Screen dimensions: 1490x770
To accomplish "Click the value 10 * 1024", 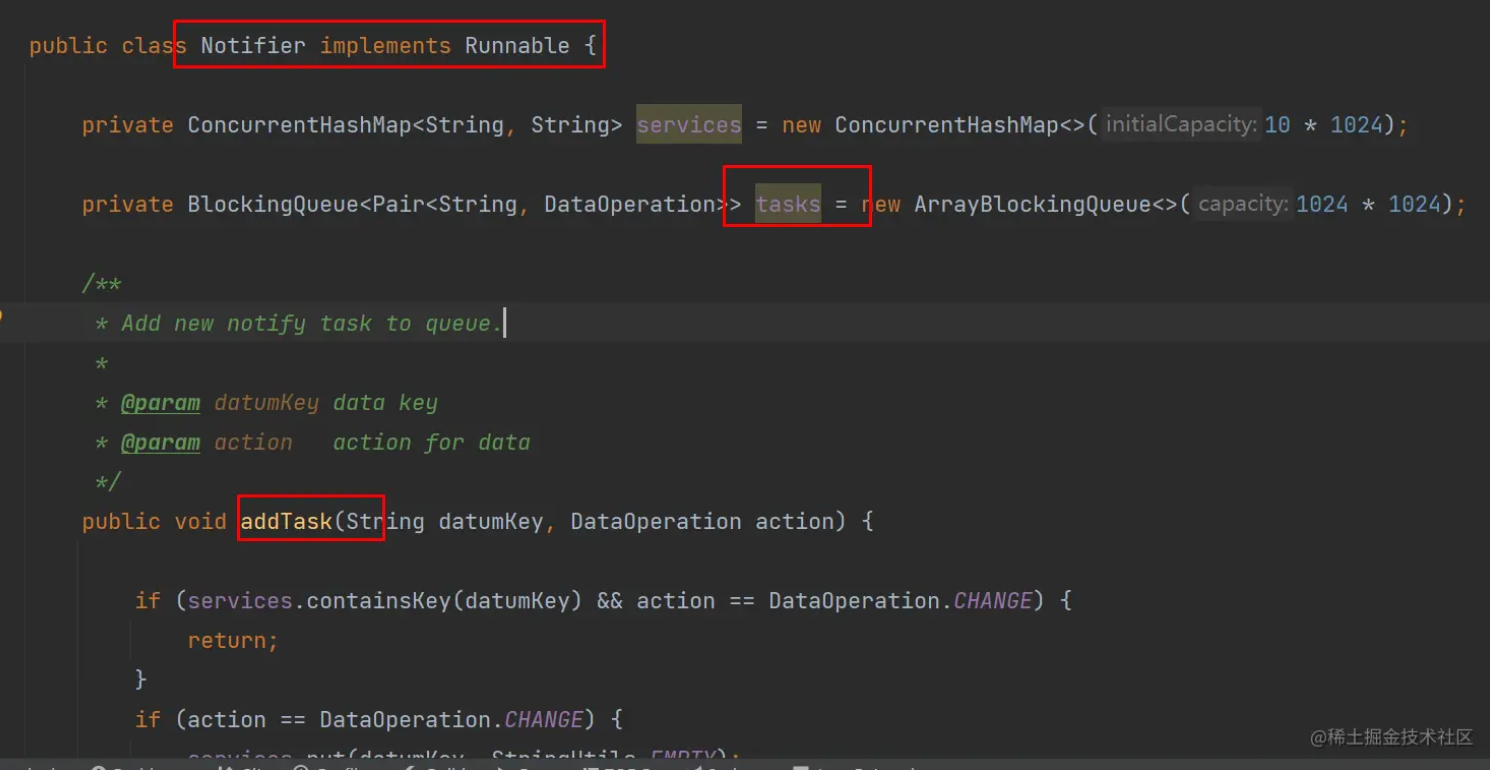I will pos(1324,125).
